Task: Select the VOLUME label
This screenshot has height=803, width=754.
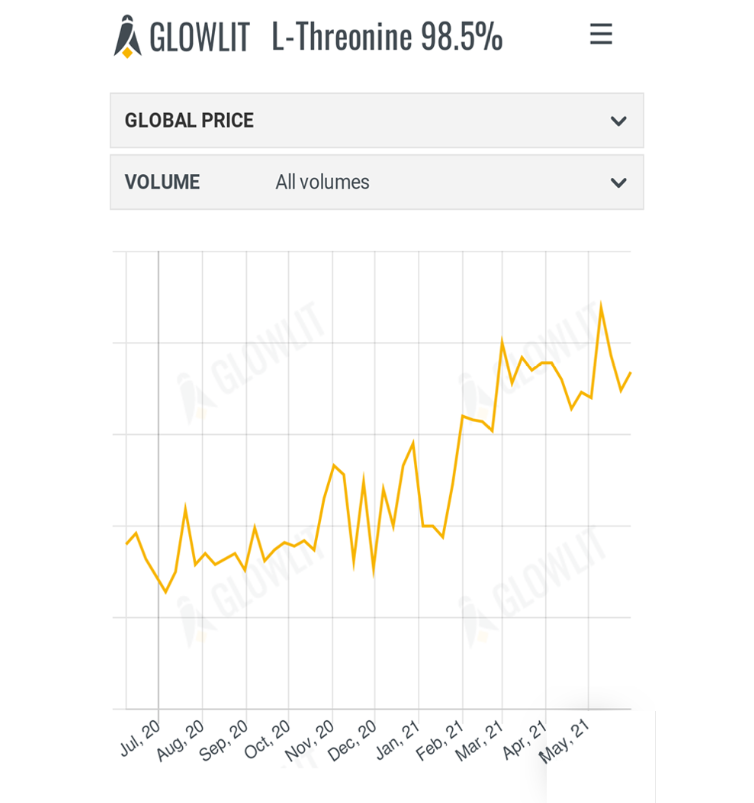Action: tap(162, 182)
